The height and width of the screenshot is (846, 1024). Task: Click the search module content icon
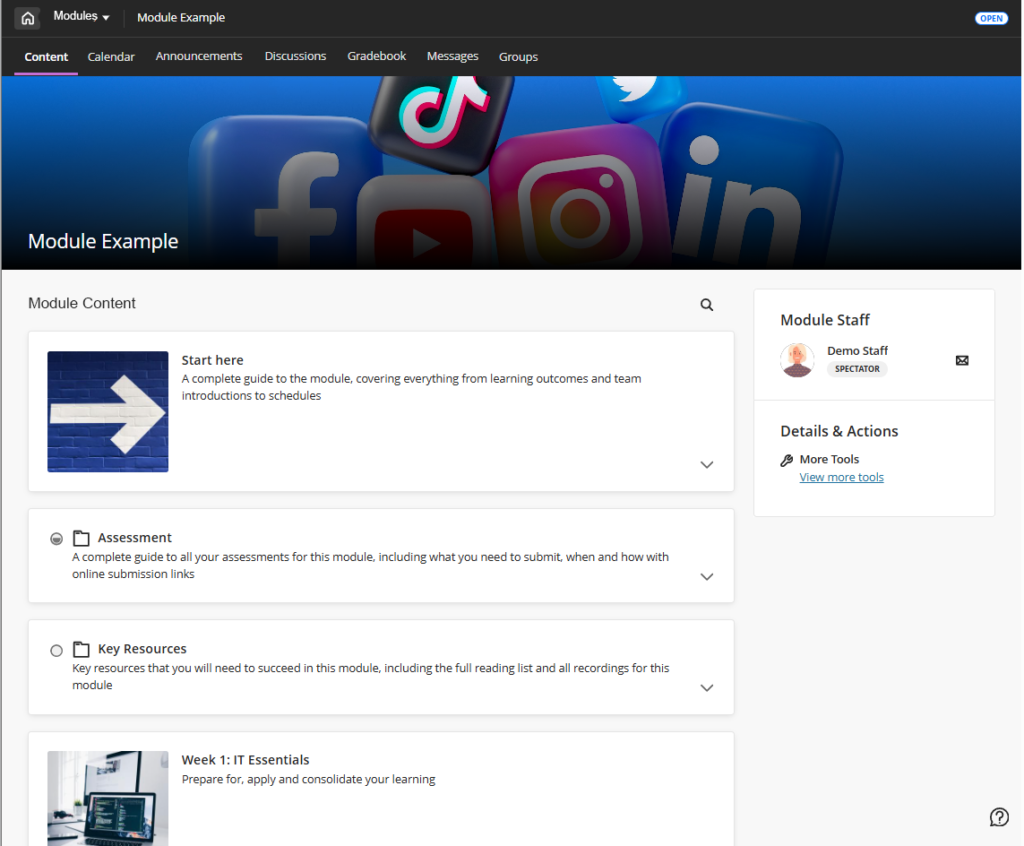707,304
